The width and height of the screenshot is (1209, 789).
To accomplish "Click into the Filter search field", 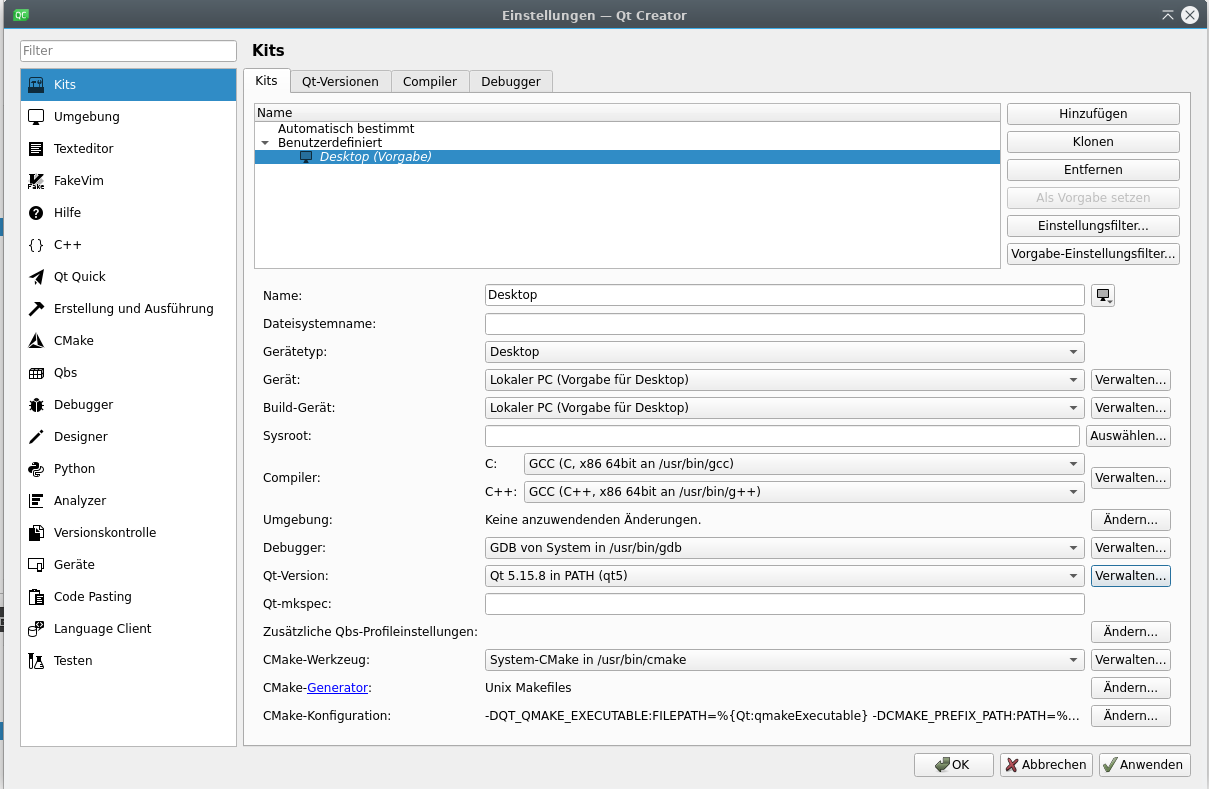I will point(128,51).
